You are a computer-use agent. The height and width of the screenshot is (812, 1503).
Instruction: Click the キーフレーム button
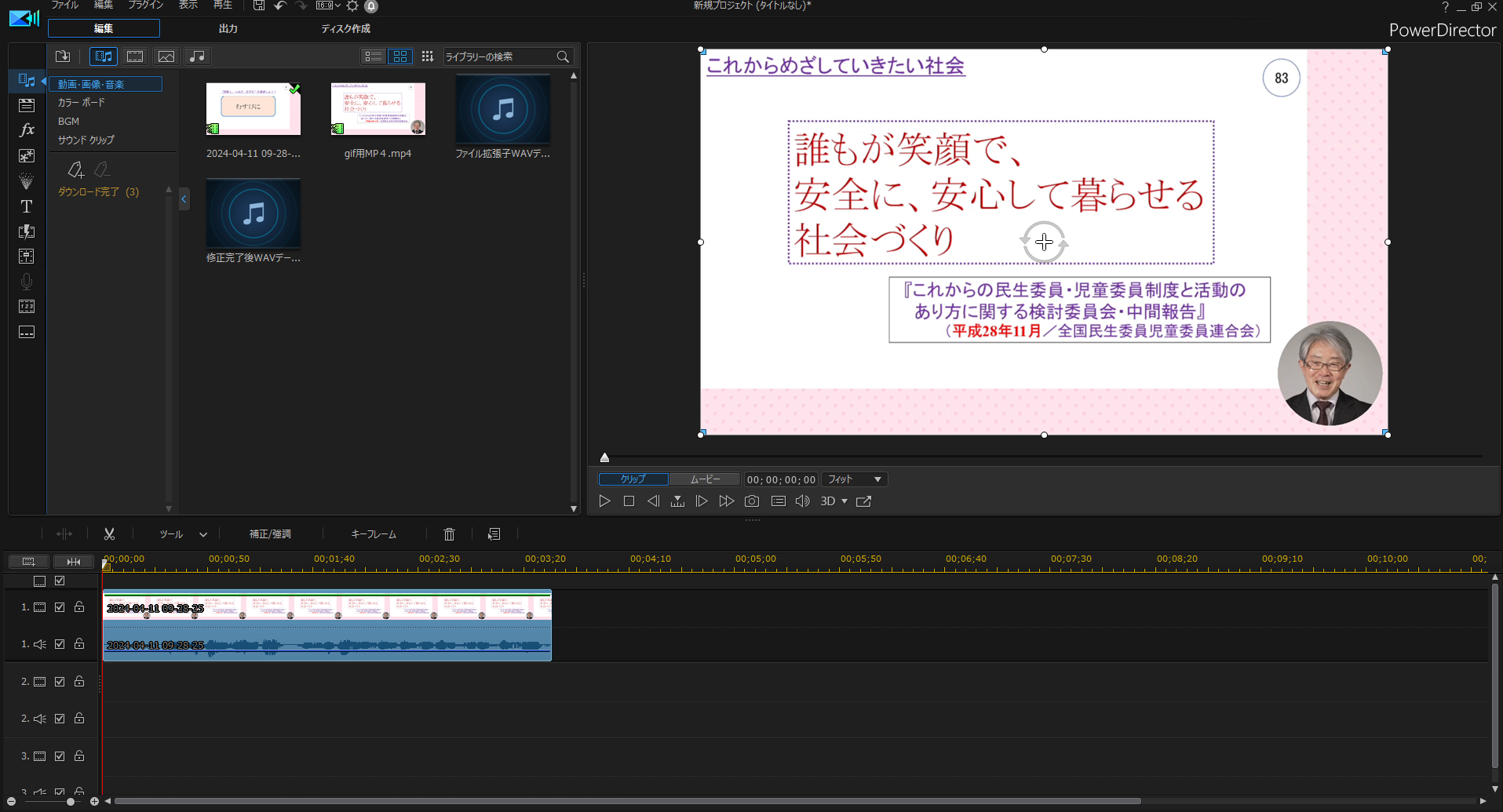(374, 534)
